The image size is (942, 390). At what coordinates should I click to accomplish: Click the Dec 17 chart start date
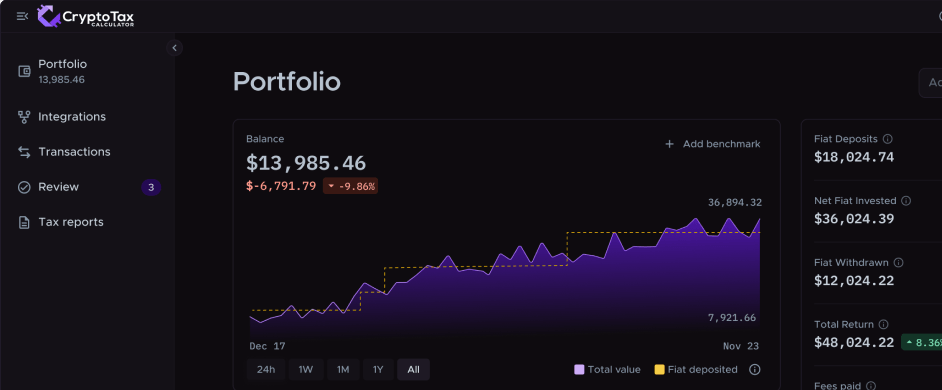[267, 346]
